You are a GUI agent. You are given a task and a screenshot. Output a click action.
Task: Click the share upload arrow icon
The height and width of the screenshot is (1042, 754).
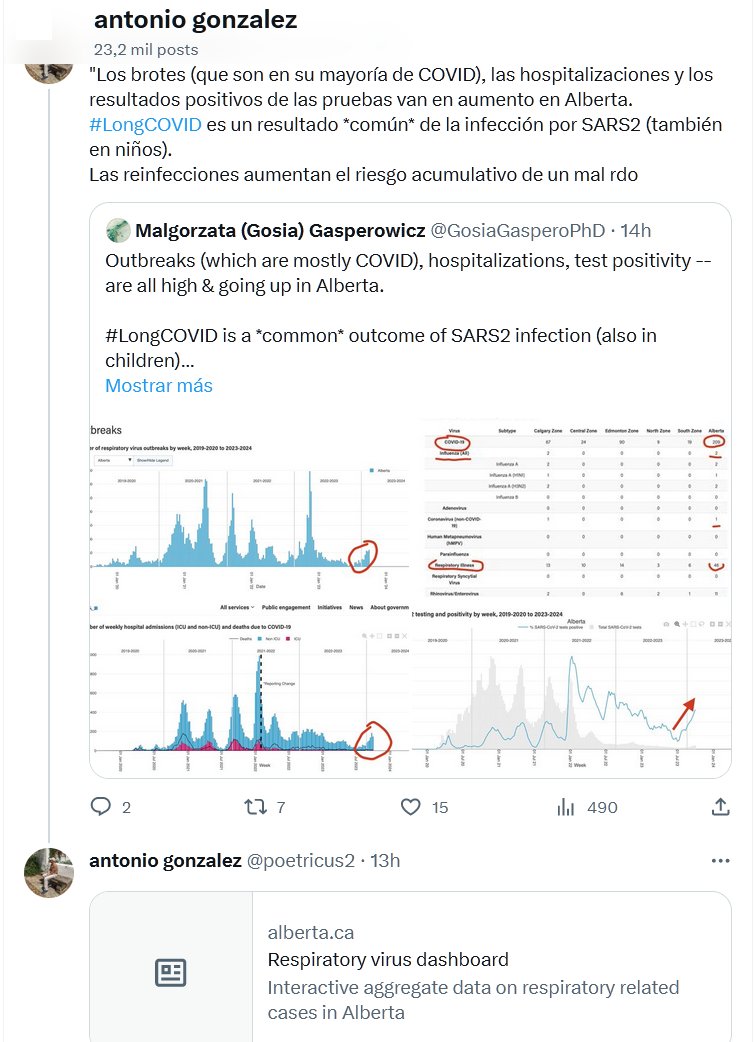(720, 806)
